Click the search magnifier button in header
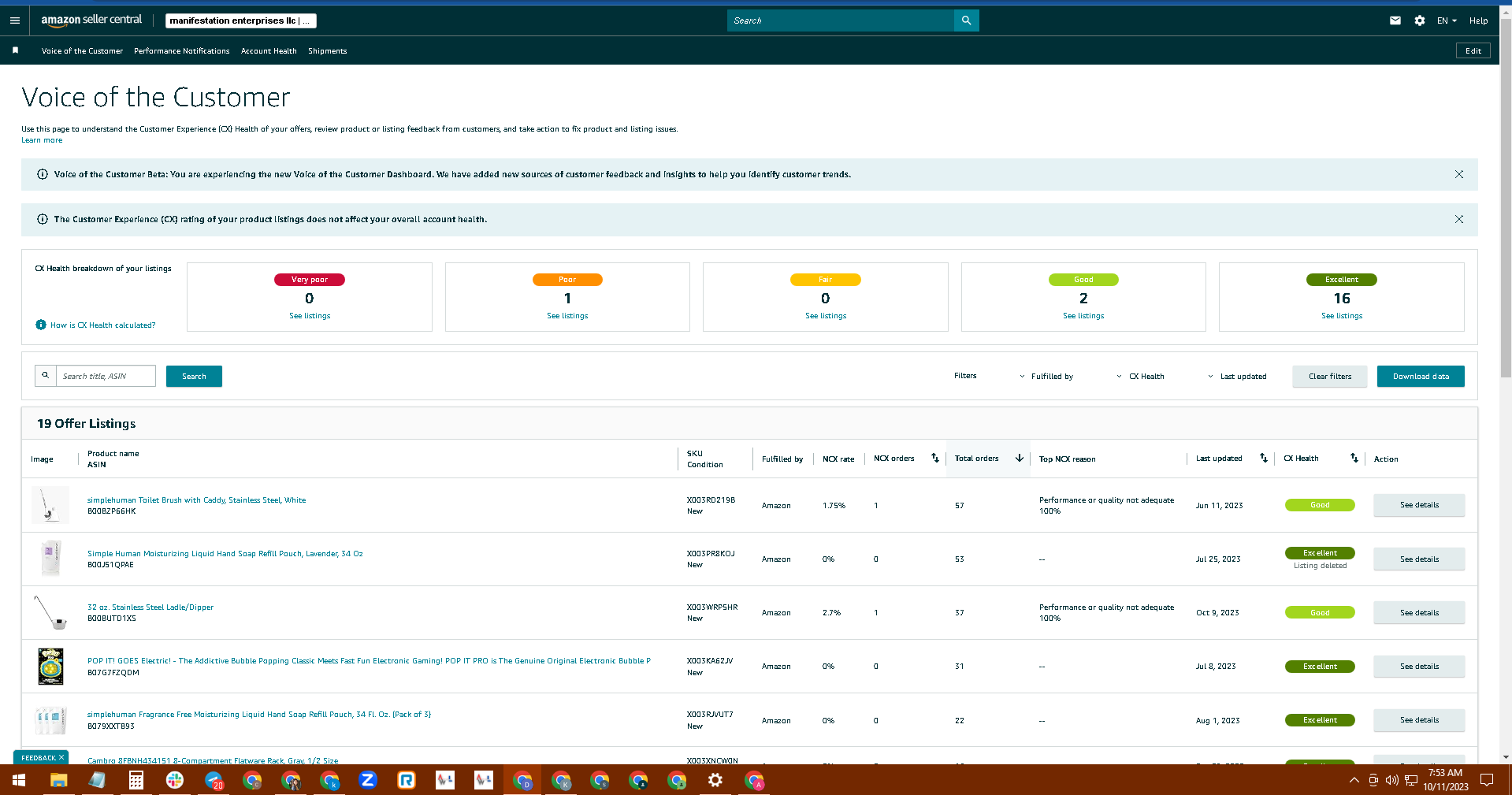1512x795 pixels. (966, 20)
